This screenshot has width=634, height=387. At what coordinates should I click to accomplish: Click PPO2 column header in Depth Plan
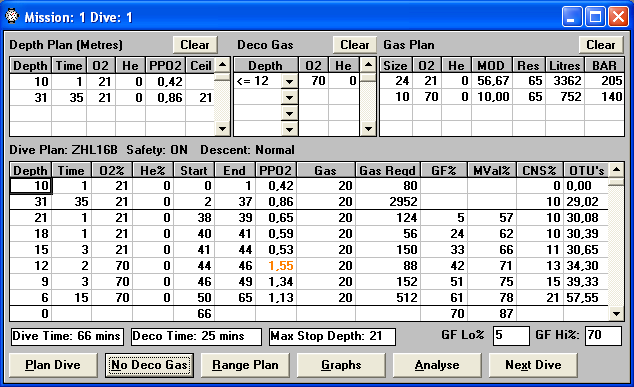[x=165, y=66]
